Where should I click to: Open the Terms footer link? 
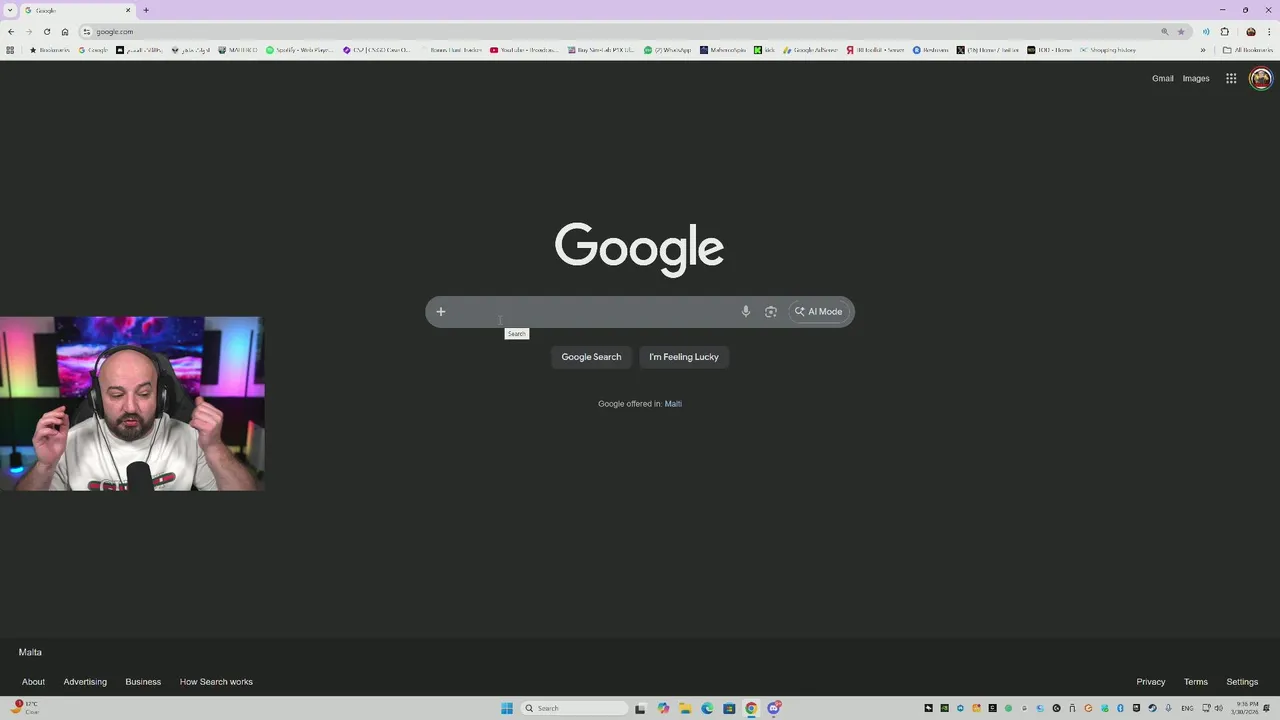point(1196,682)
